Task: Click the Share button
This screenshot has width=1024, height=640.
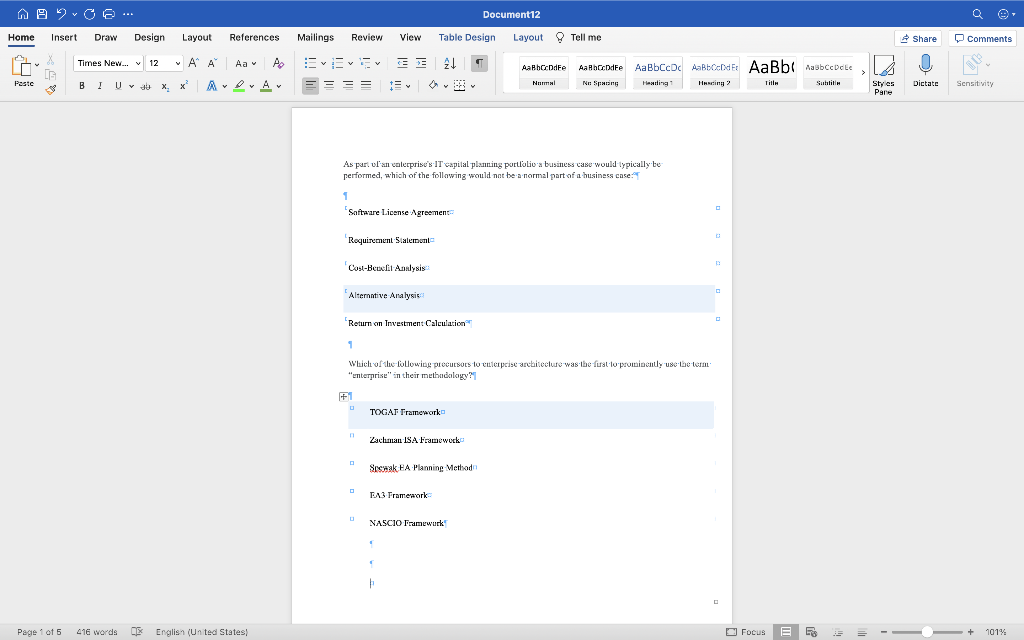Action: [x=917, y=38]
